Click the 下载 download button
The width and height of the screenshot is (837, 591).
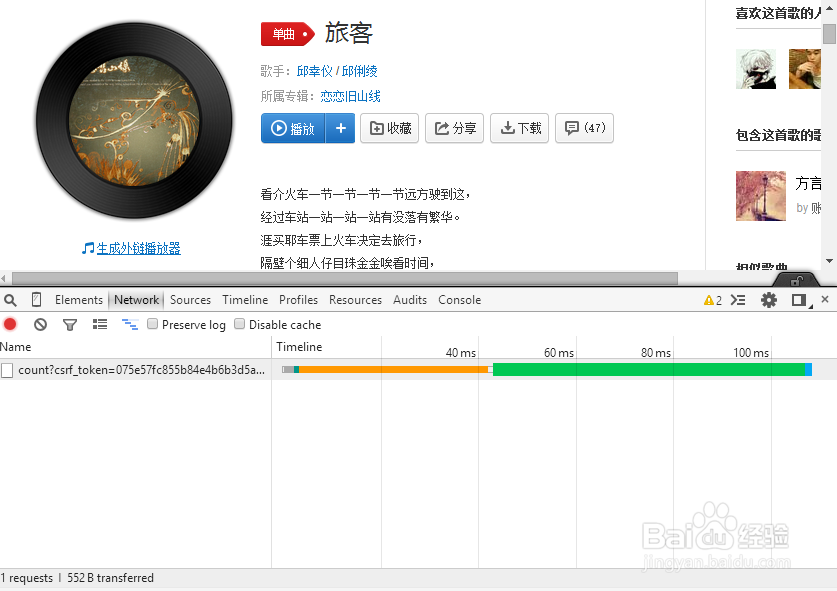pos(519,128)
